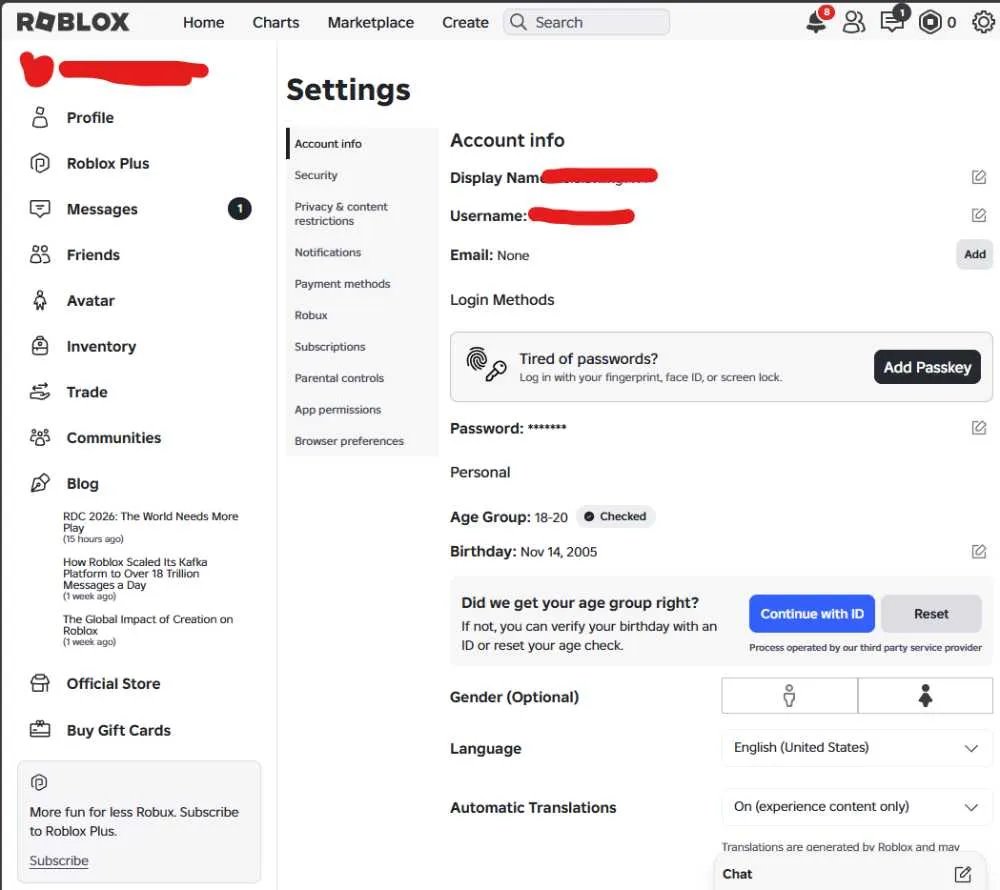
Task: Open the friends/connections icon in top bar
Action: [x=854, y=22]
